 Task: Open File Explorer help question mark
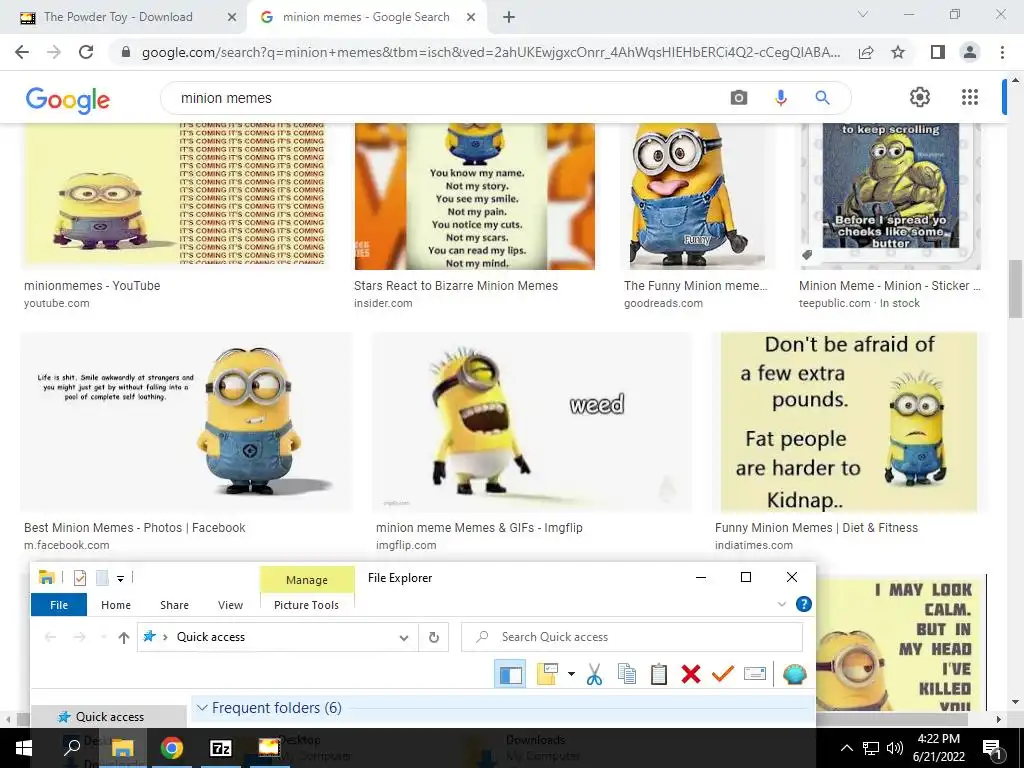804,604
